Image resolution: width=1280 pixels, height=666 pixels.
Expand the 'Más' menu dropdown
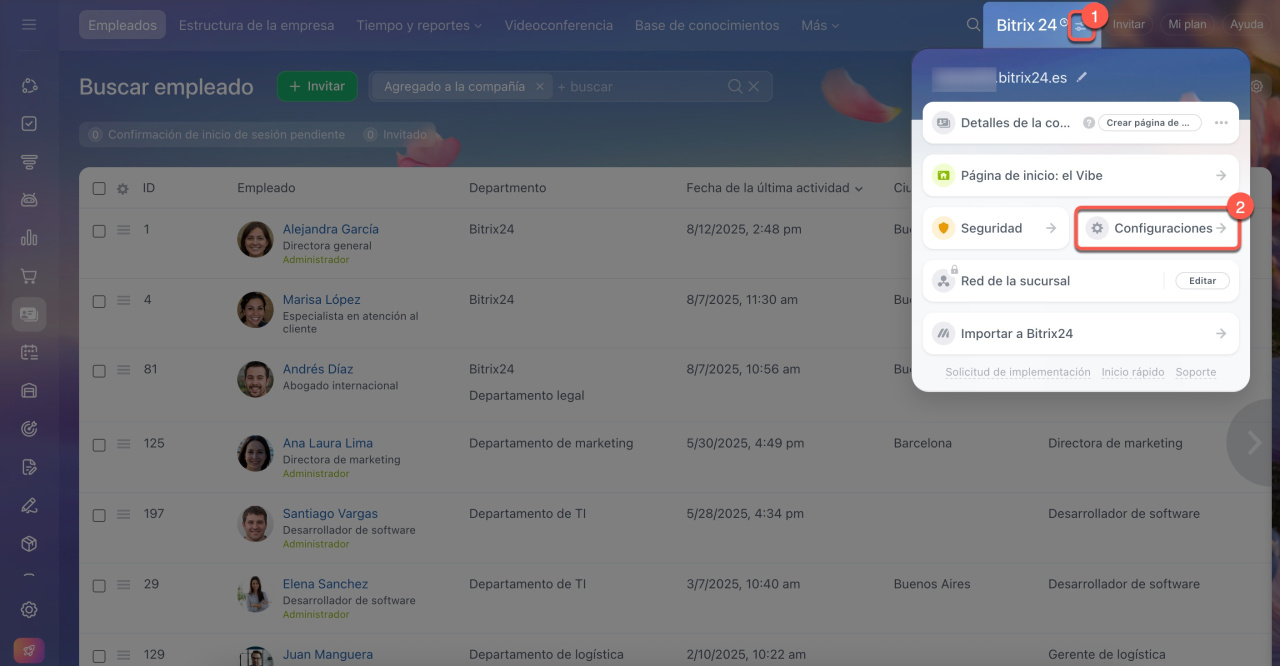point(820,25)
